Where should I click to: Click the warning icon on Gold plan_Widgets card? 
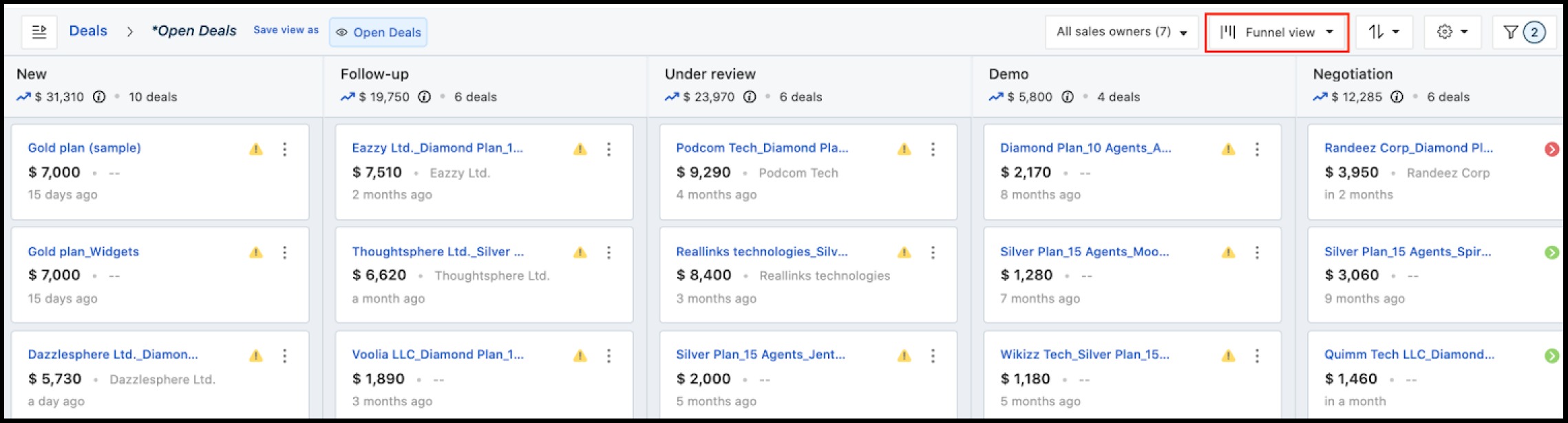256,253
